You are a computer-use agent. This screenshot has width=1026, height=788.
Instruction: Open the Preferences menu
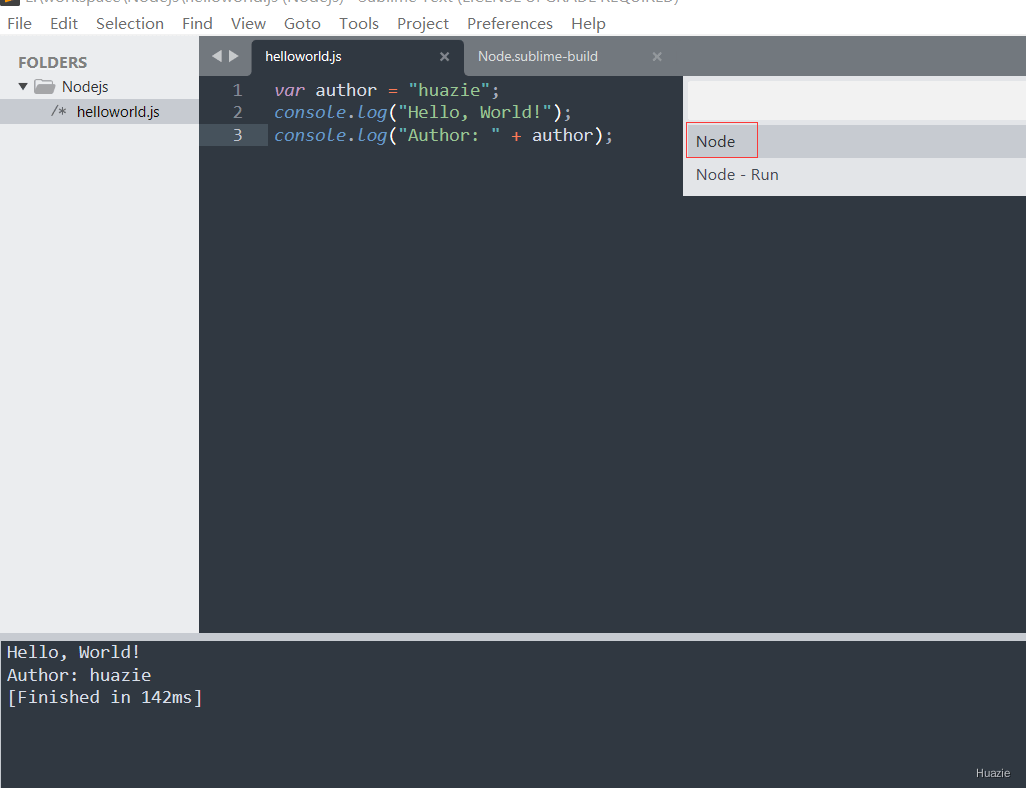tap(510, 23)
